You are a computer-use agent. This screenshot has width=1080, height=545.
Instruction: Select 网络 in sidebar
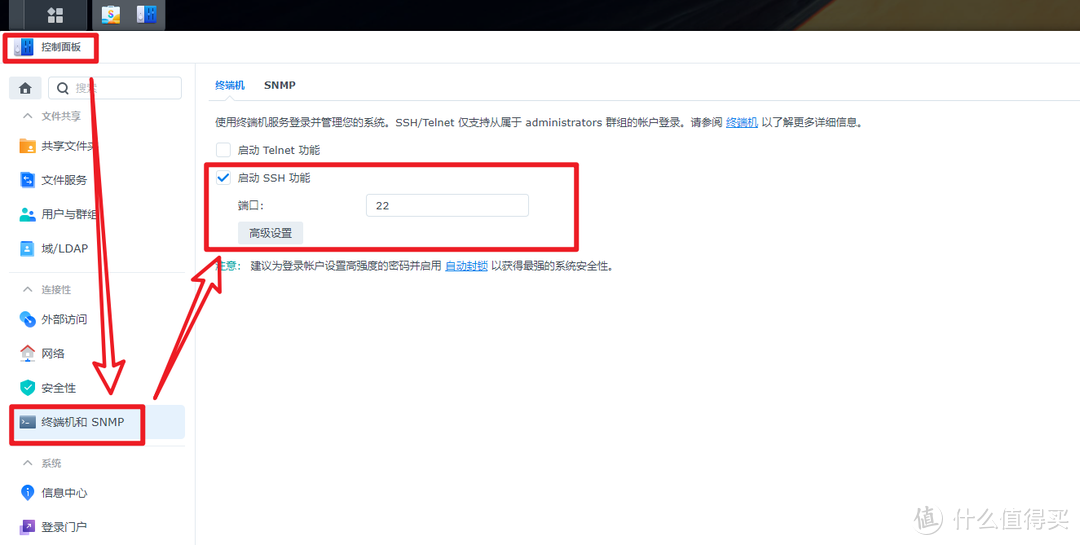[53, 353]
